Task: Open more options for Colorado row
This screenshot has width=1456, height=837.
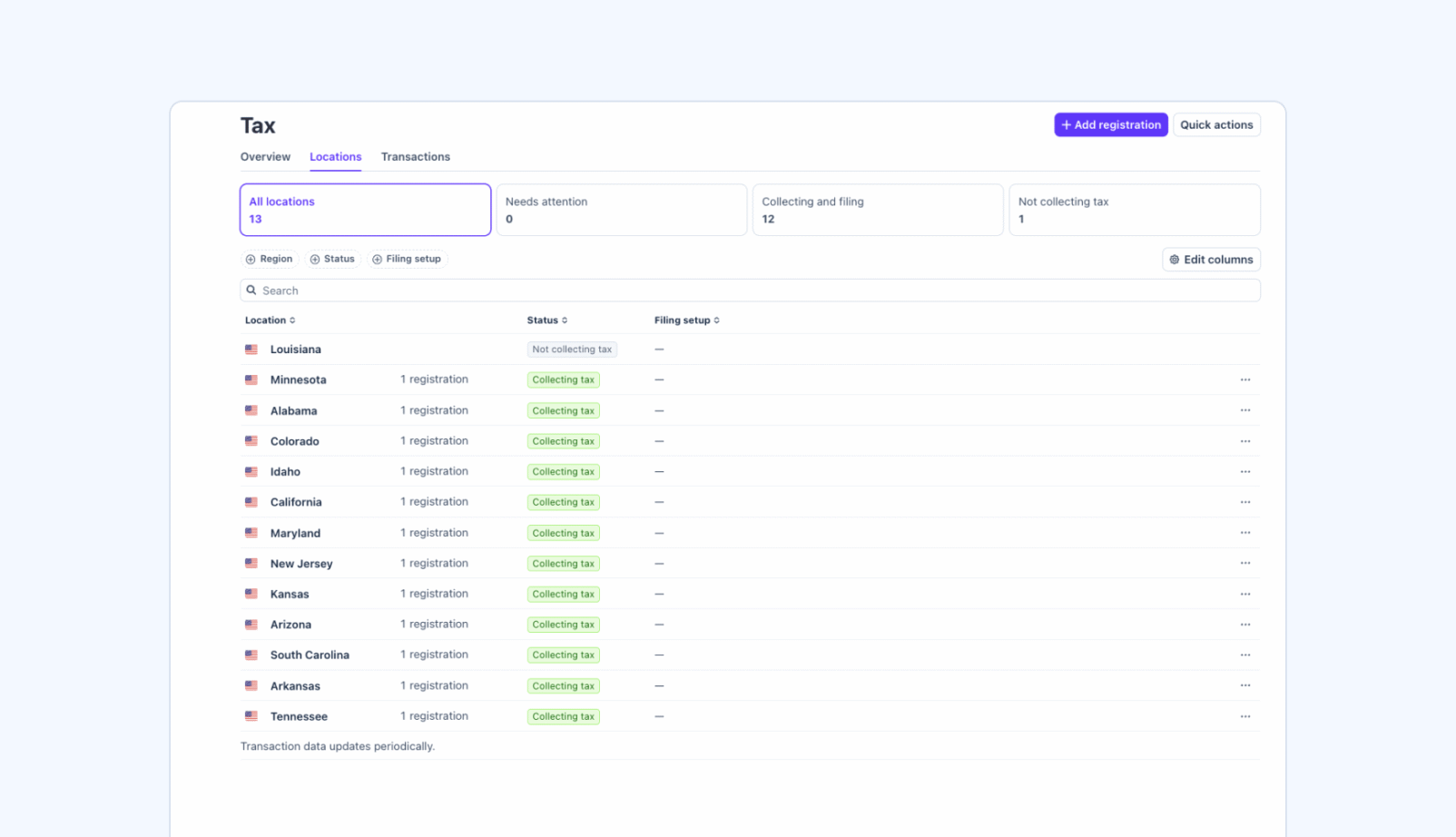Action: [x=1244, y=441]
